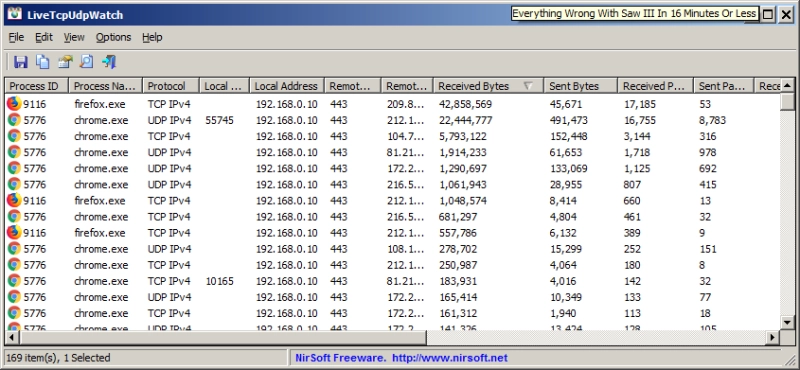Click the Exit door toolbar icon

[109, 62]
